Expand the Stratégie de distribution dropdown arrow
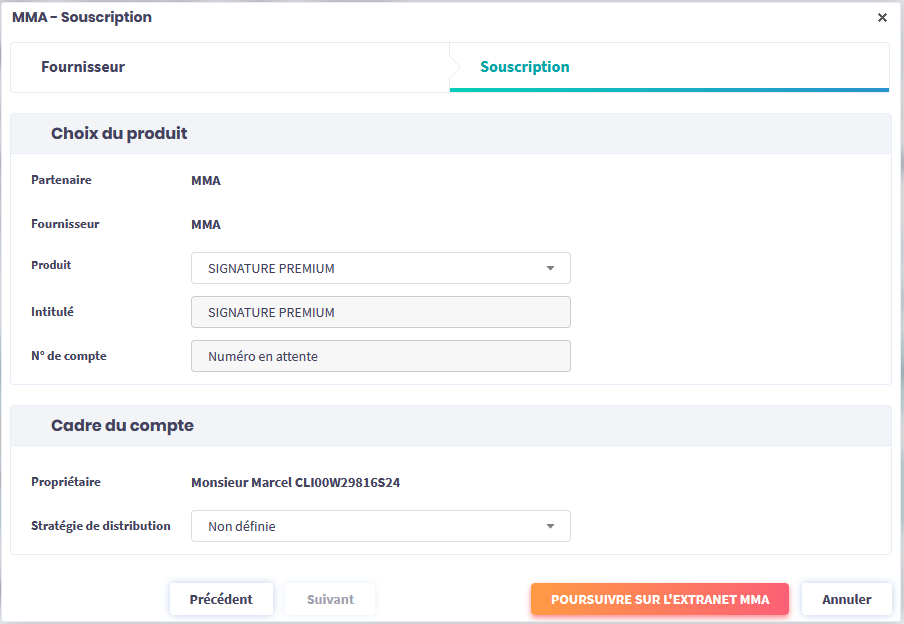Image resolution: width=904 pixels, height=624 pixels. (550, 526)
